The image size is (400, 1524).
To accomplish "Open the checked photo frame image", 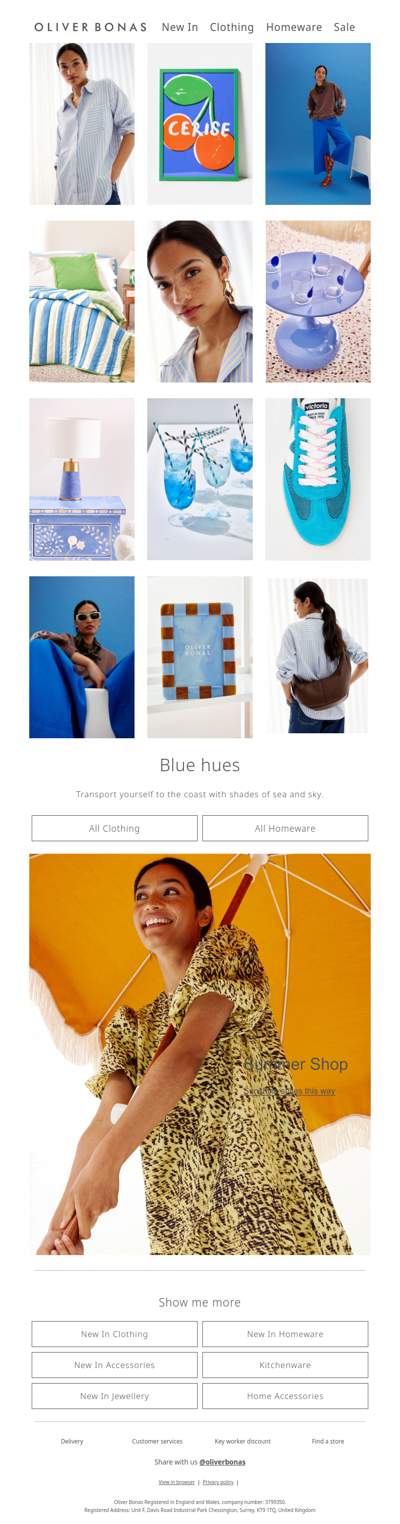I will tap(200, 657).
